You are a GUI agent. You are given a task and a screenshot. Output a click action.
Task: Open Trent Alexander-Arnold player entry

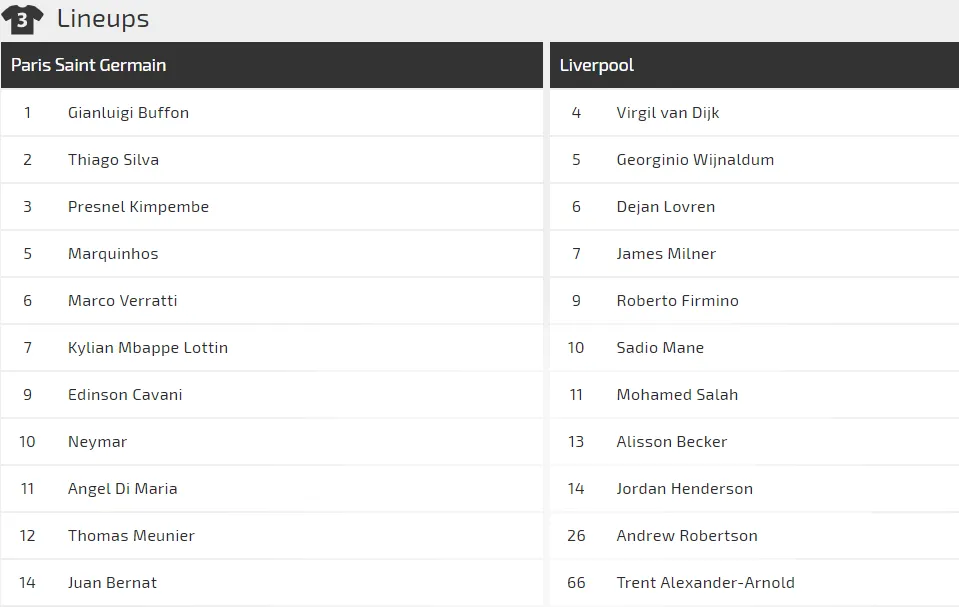click(x=754, y=583)
